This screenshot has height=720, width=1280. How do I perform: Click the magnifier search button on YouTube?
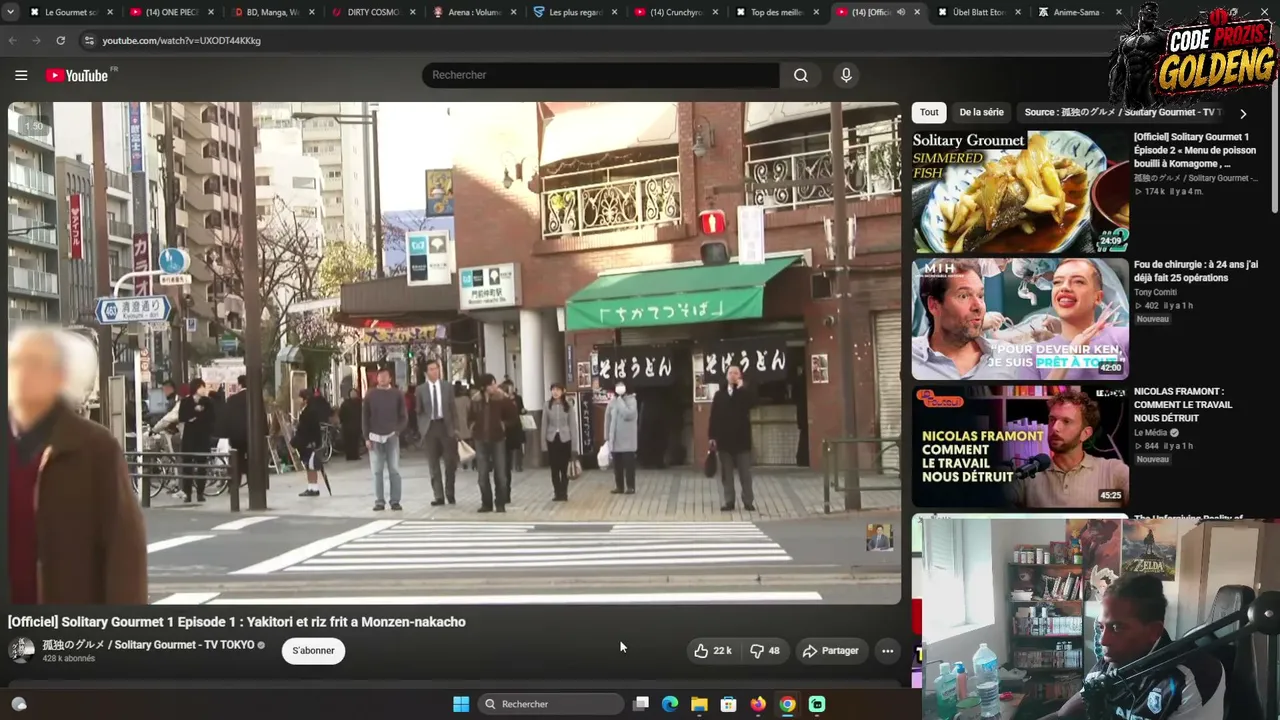click(x=801, y=75)
